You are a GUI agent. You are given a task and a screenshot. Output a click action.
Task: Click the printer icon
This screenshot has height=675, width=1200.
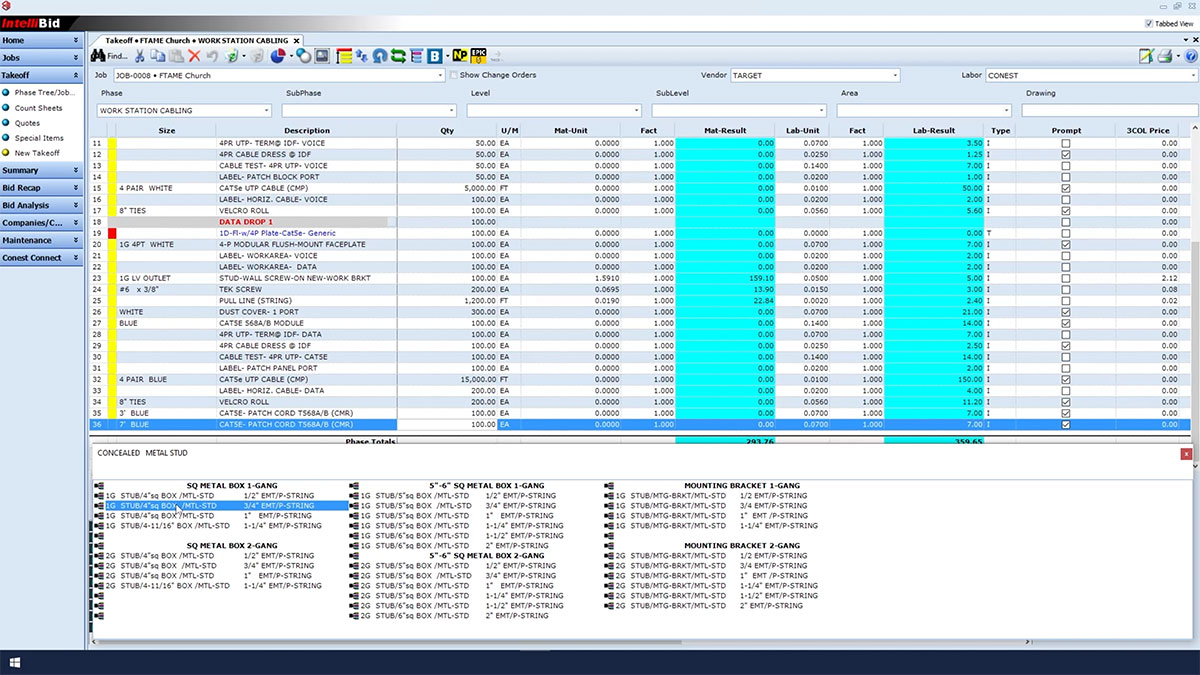click(x=1166, y=56)
